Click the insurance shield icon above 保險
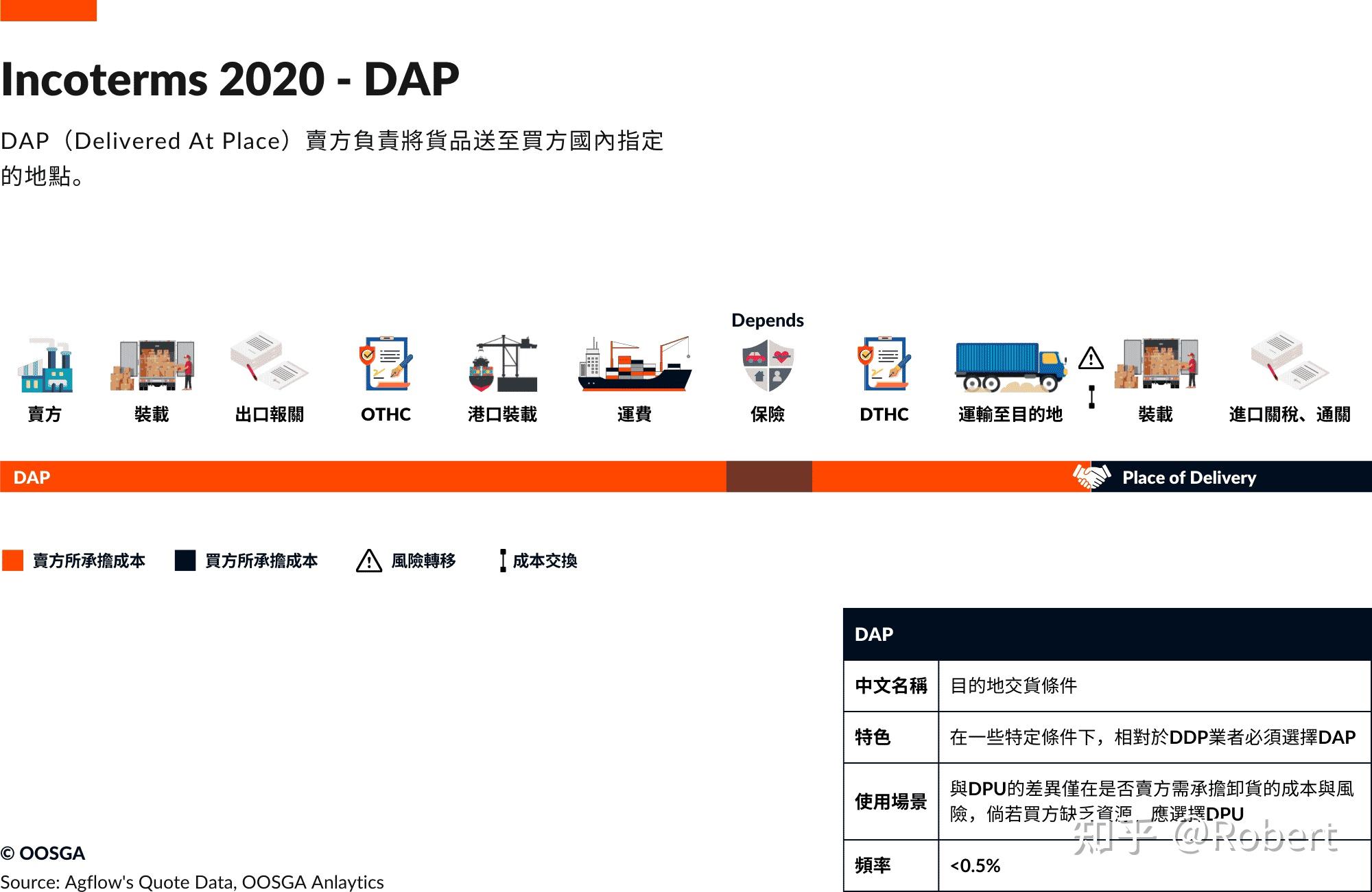This screenshot has width=1372, height=892. coord(768,365)
